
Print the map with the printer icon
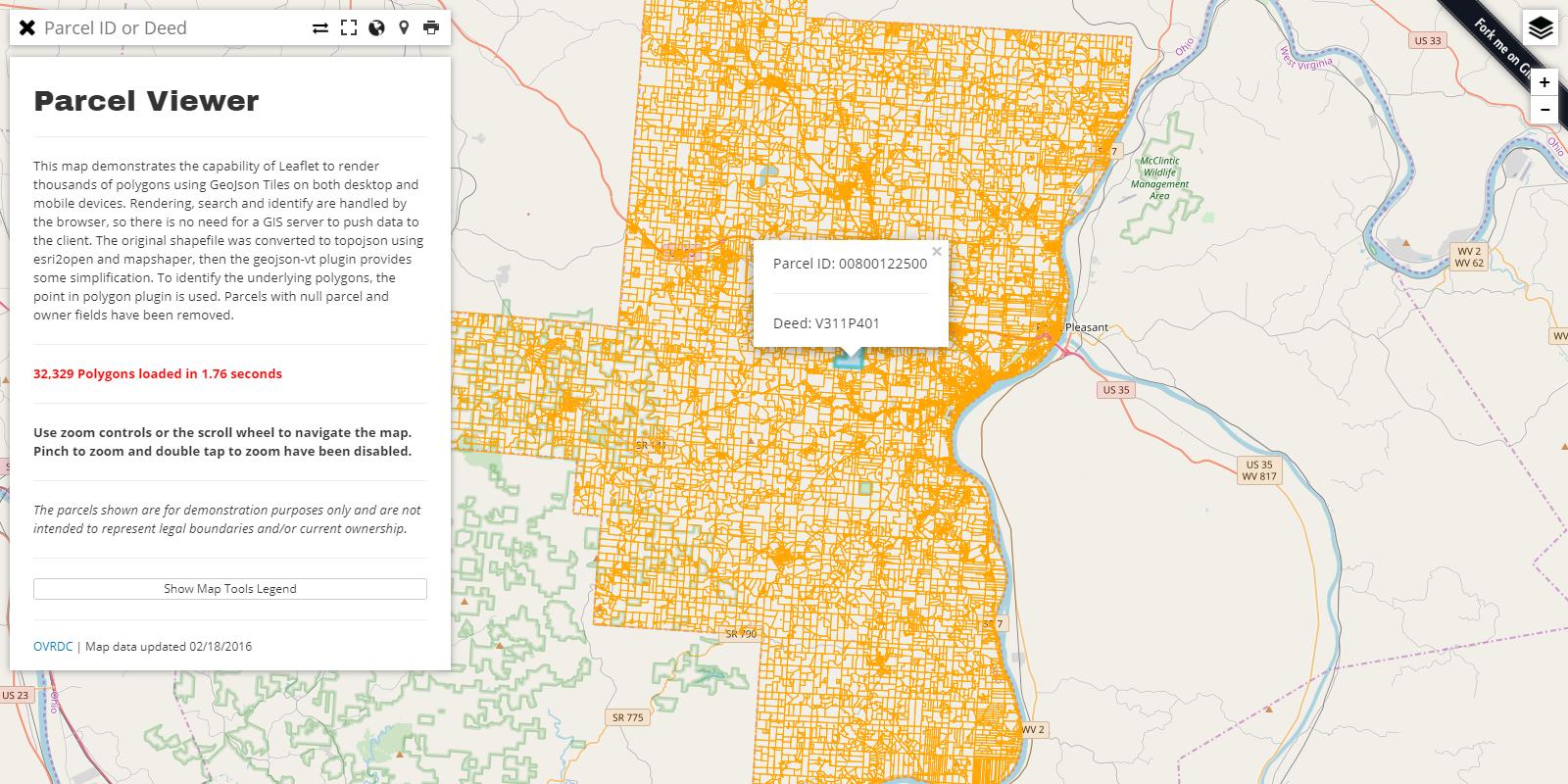[x=431, y=28]
